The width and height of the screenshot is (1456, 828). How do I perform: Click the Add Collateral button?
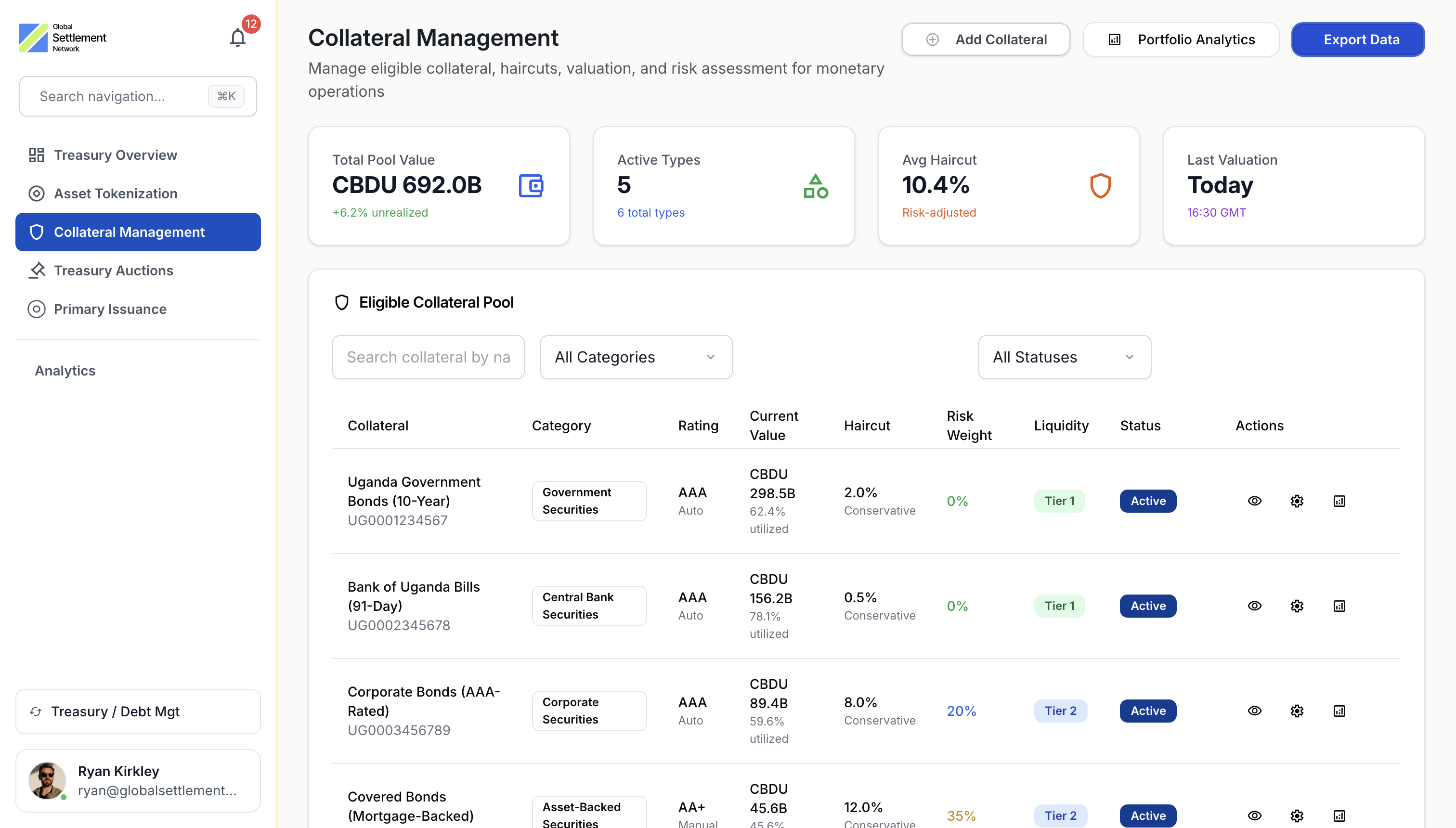pyautogui.click(x=986, y=39)
